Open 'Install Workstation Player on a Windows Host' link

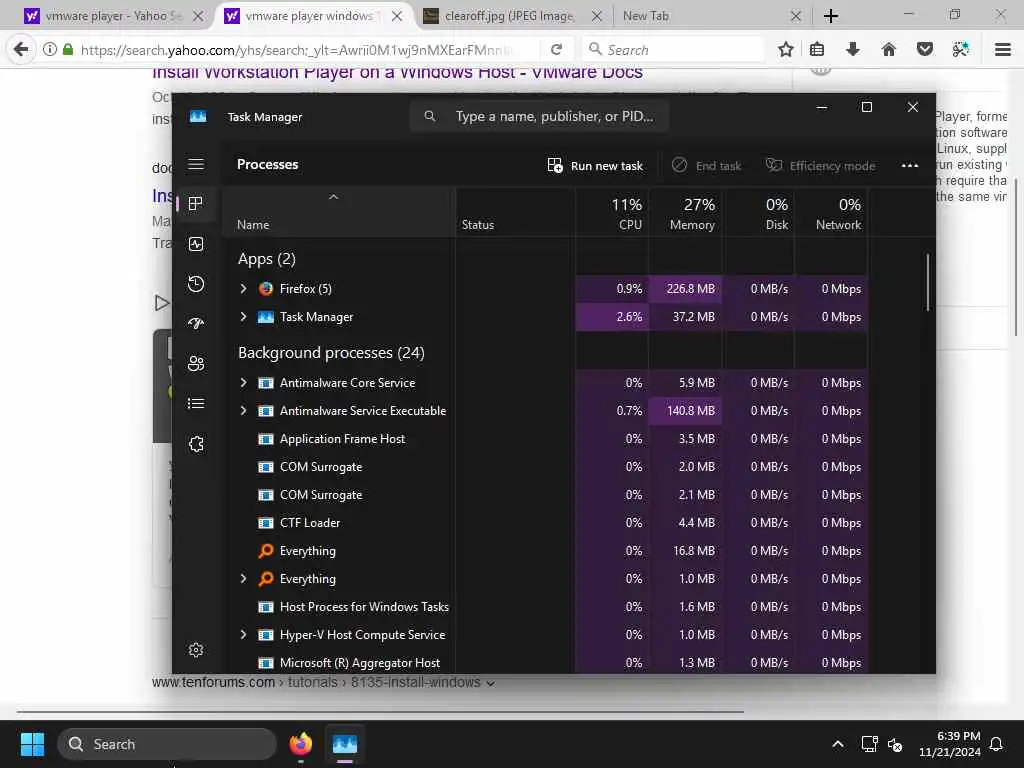coord(397,73)
